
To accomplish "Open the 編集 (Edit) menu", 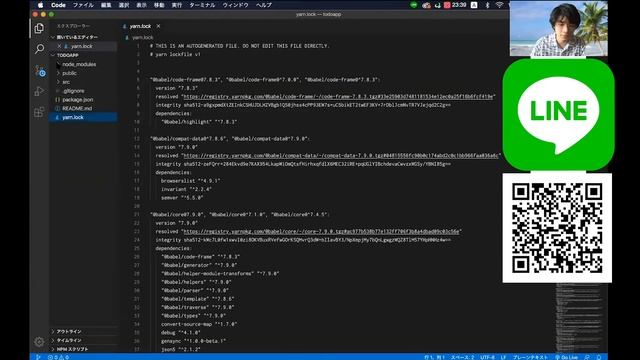I will 106,5.
